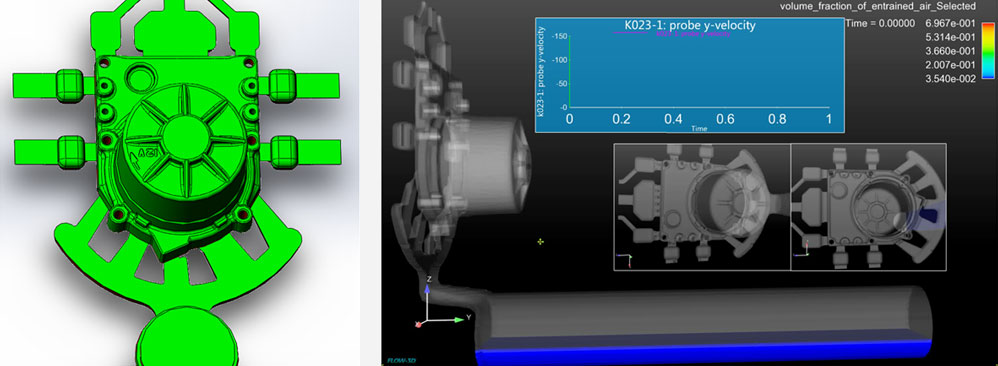This screenshot has width=998, height=366.
Task: Click the 3.540e-002 legend minimum value
Action: pos(953,79)
